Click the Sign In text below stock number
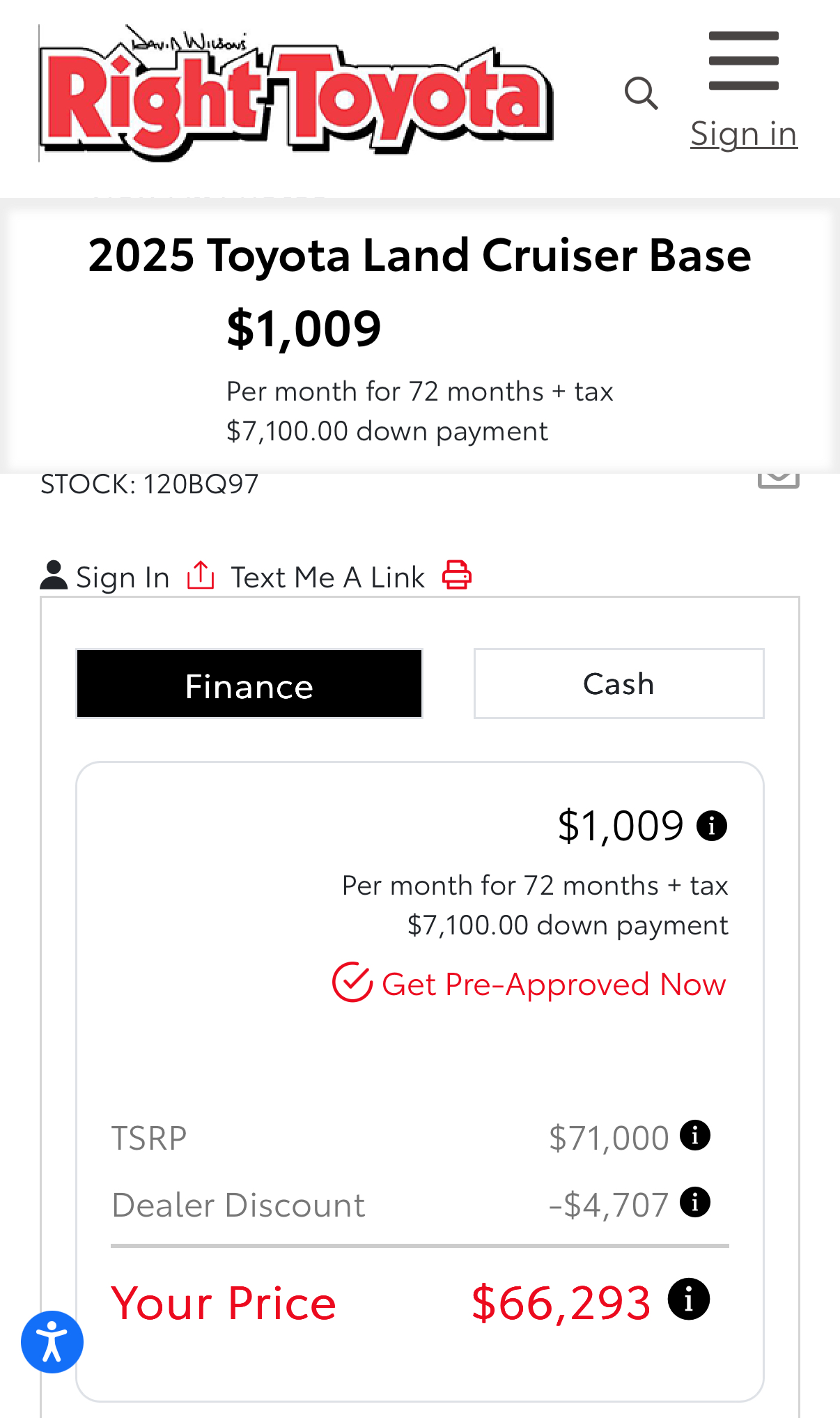 [123, 577]
